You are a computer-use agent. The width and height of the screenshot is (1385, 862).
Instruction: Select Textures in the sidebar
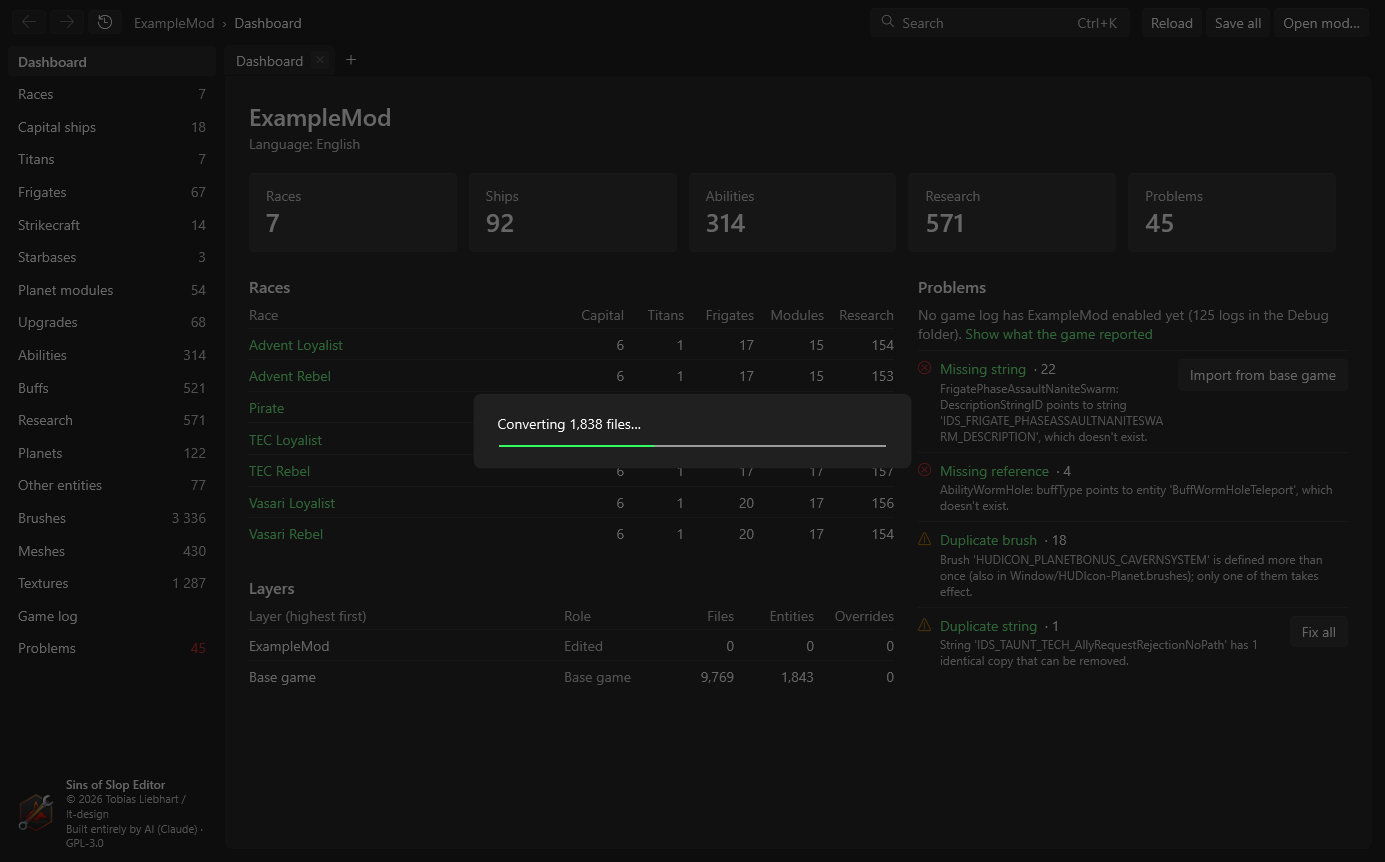(x=112, y=583)
